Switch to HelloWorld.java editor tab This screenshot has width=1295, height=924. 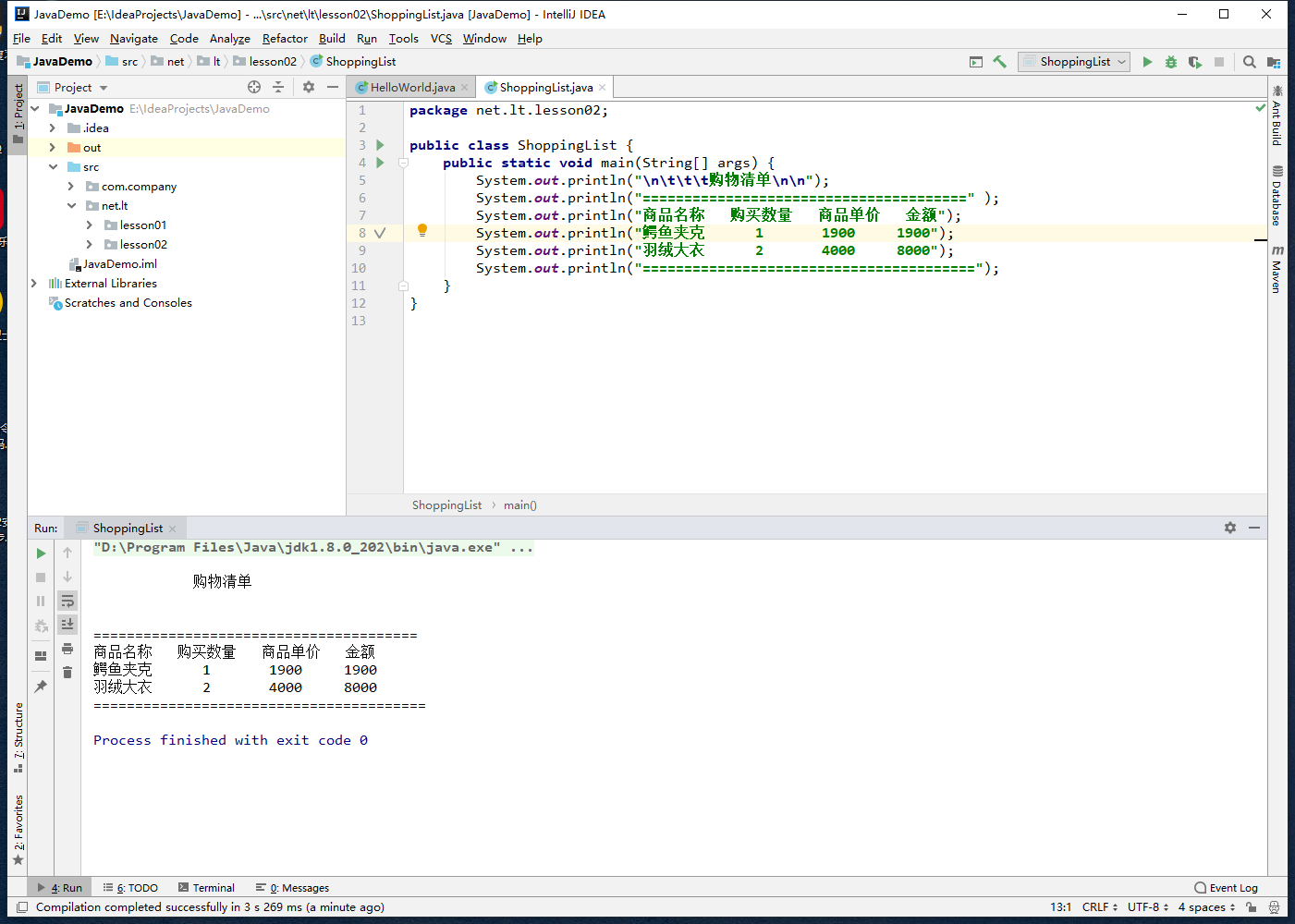[x=412, y=88]
